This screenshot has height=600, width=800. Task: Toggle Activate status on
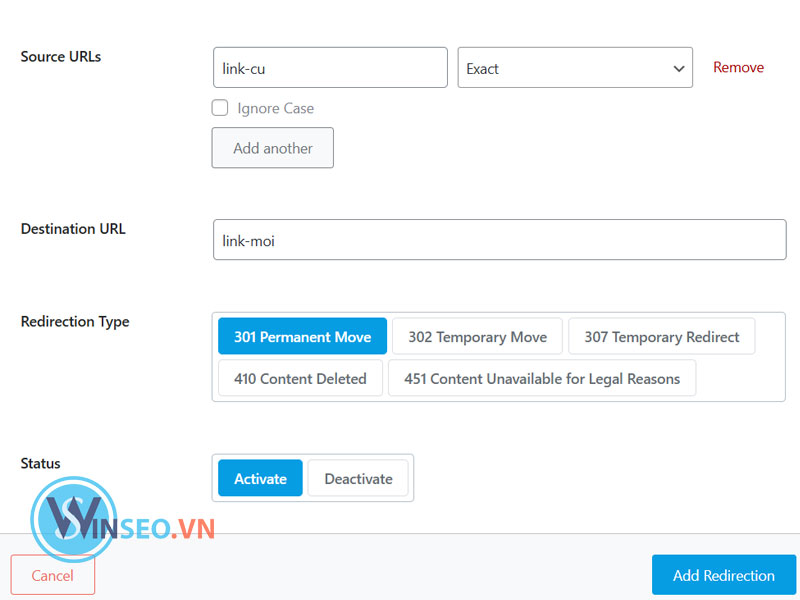[259, 478]
